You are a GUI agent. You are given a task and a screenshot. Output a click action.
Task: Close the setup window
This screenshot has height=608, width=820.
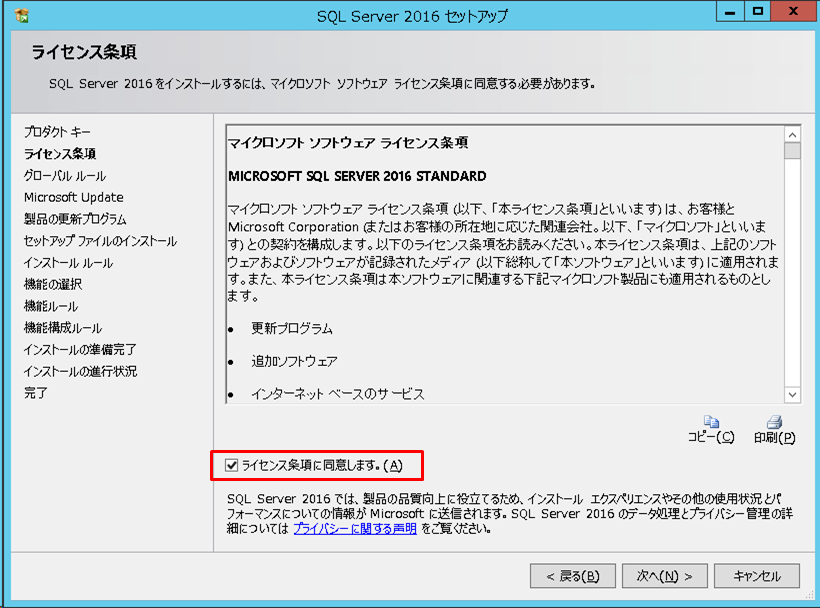point(793,11)
